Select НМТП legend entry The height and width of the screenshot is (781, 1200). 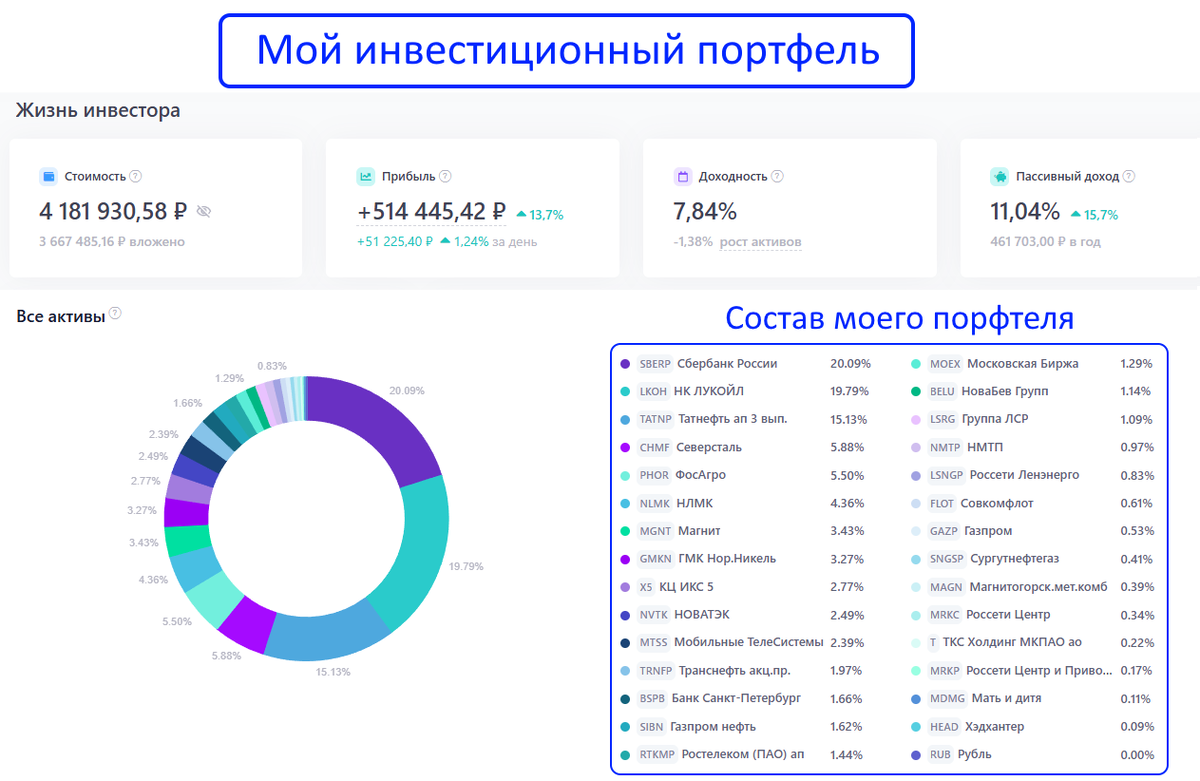[1034, 448]
